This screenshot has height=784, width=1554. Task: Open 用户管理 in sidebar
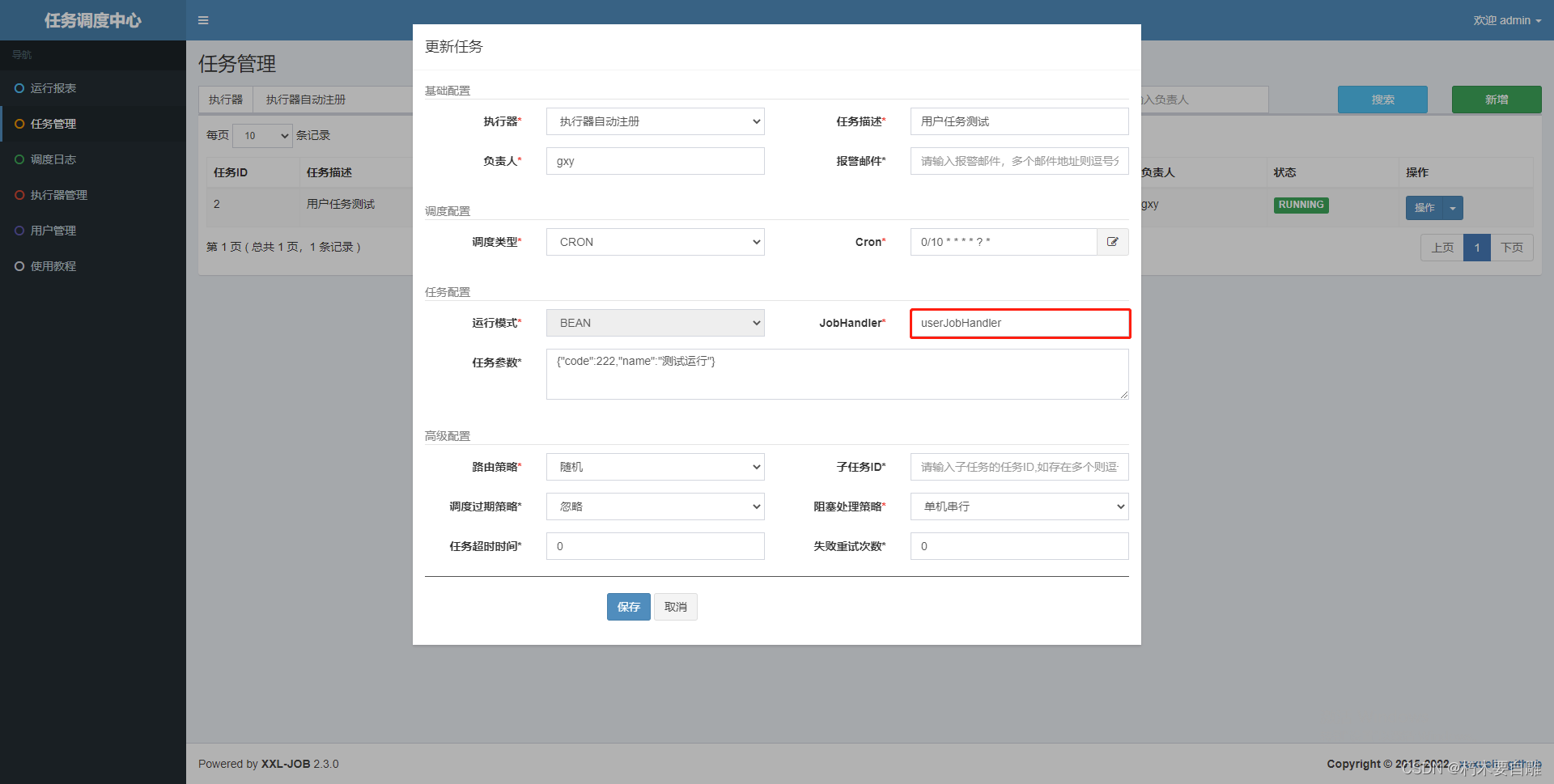point(93,231)
